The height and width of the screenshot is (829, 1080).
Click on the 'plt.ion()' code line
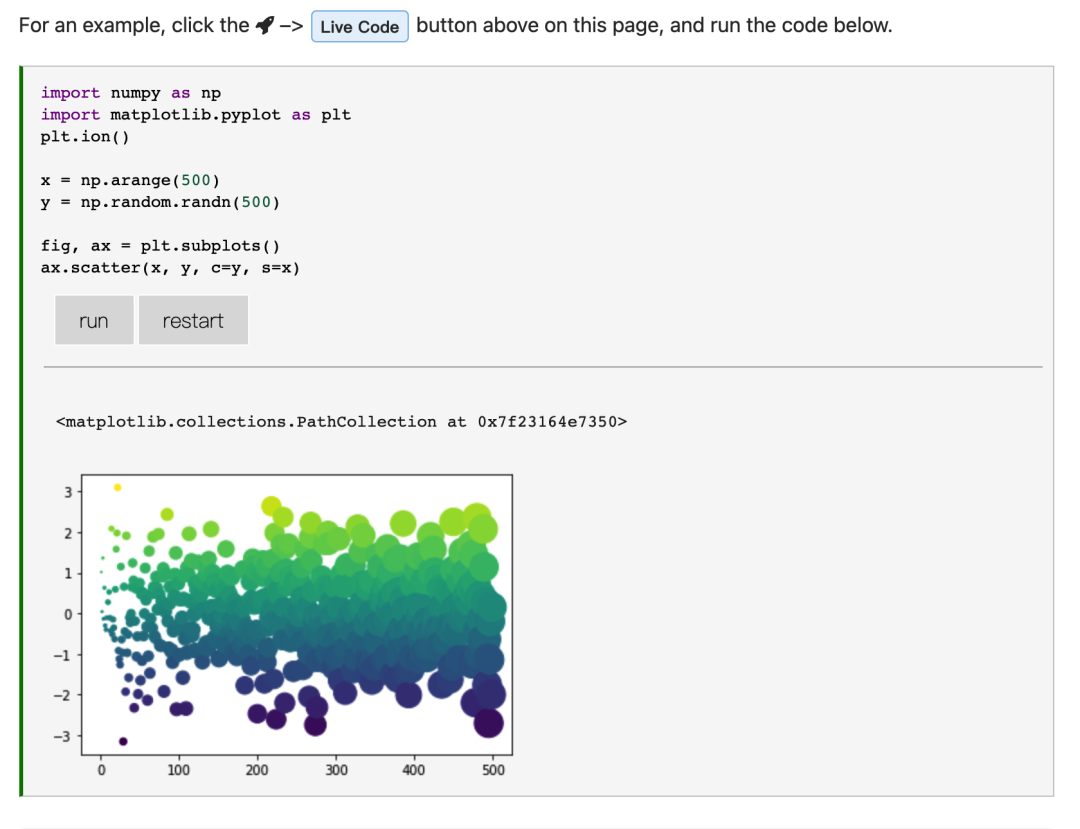click(x=85, y=137)
